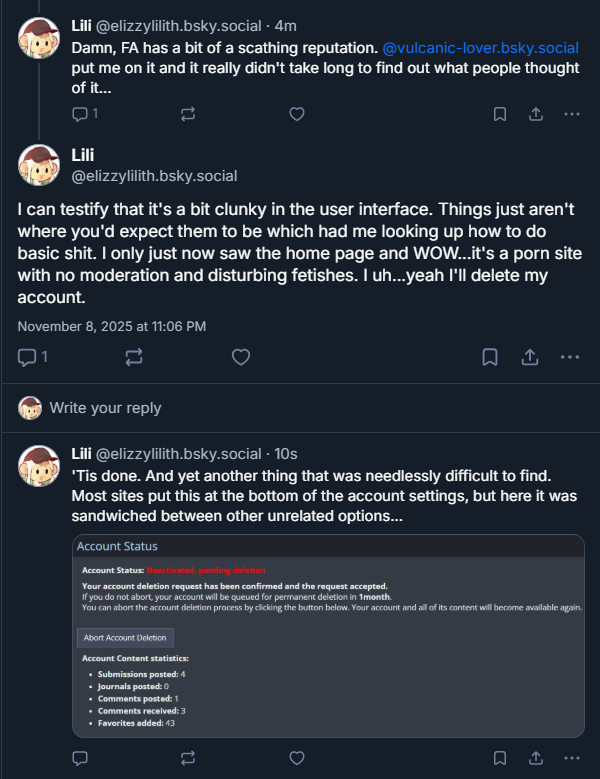The image size is (600, 779).
Task: Share the main post dated November 8
Action: tap(529, 357)
